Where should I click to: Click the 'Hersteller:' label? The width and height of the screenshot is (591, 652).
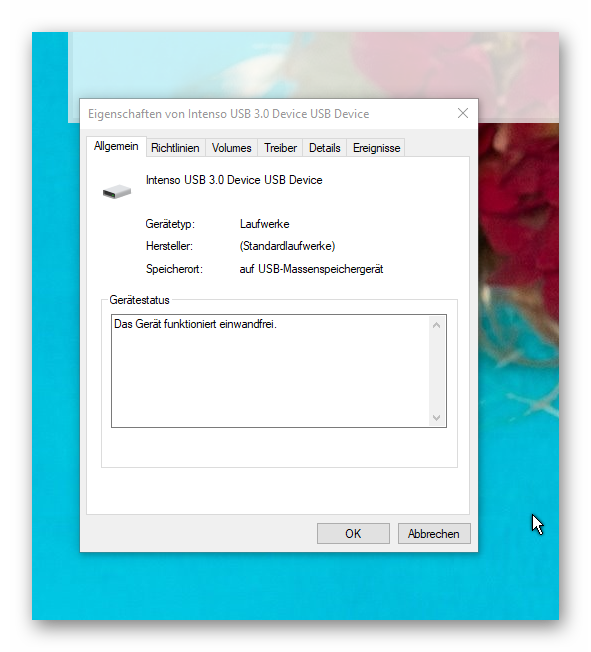pos(169,246)
